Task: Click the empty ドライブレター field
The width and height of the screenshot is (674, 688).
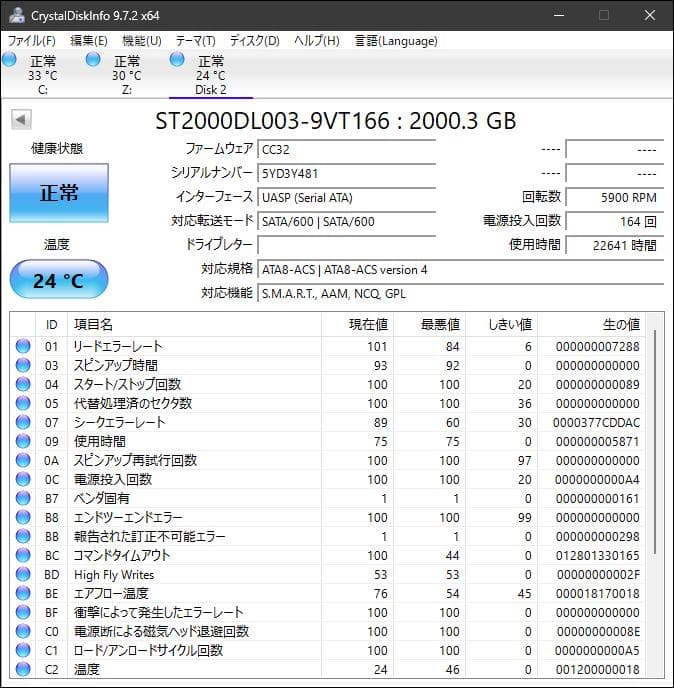Action: (347, 245)
